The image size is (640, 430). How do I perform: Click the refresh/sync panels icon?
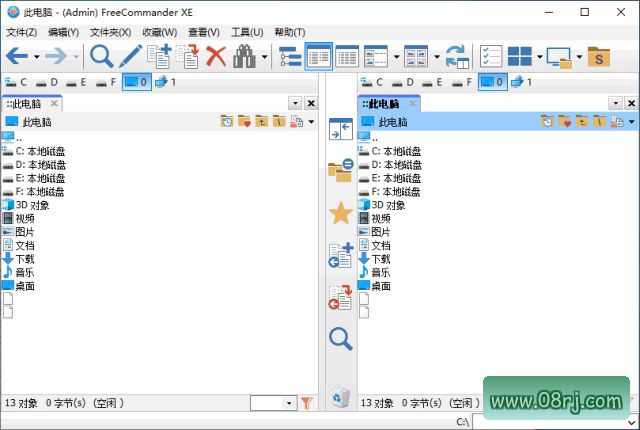click(x=457, y=56)
